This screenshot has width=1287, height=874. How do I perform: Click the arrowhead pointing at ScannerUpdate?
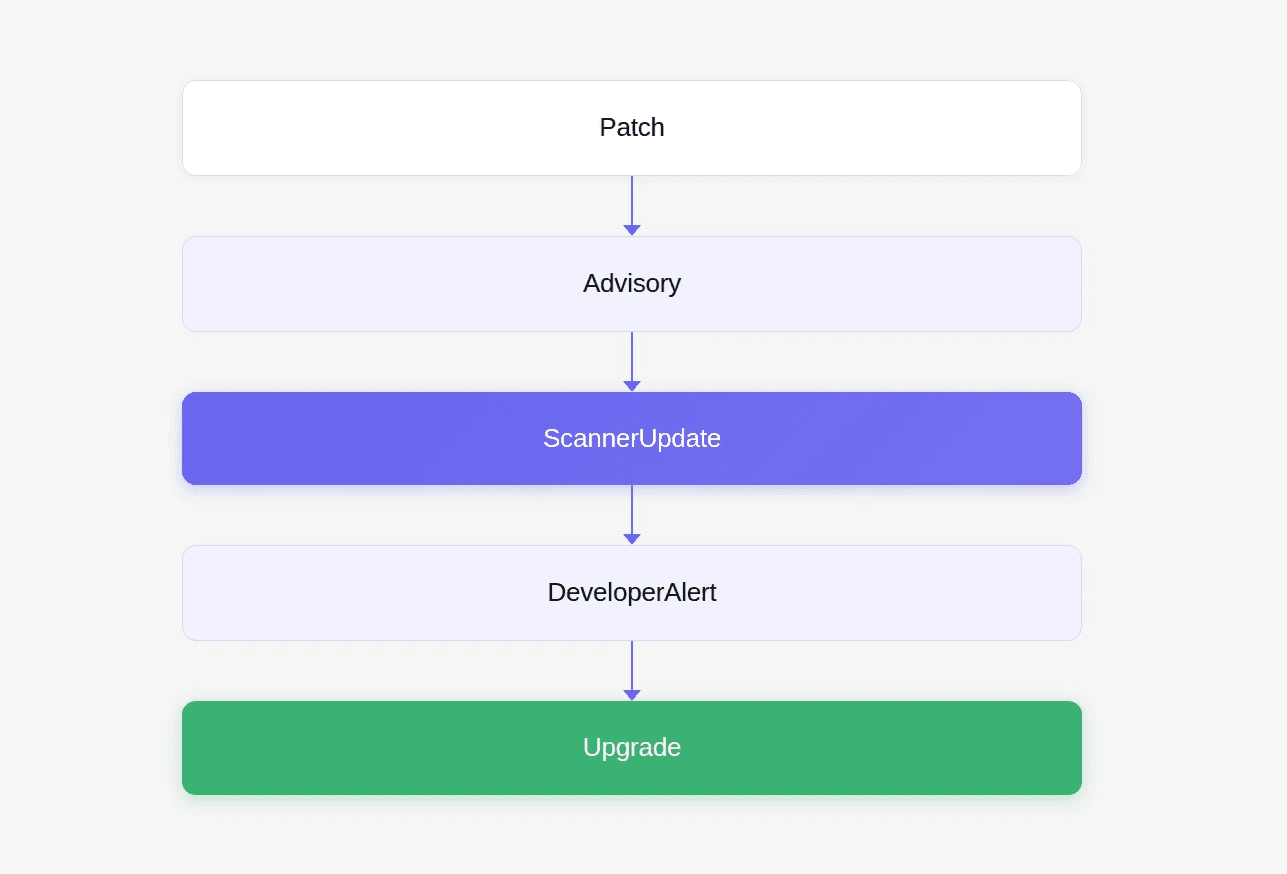click(632, 386)
